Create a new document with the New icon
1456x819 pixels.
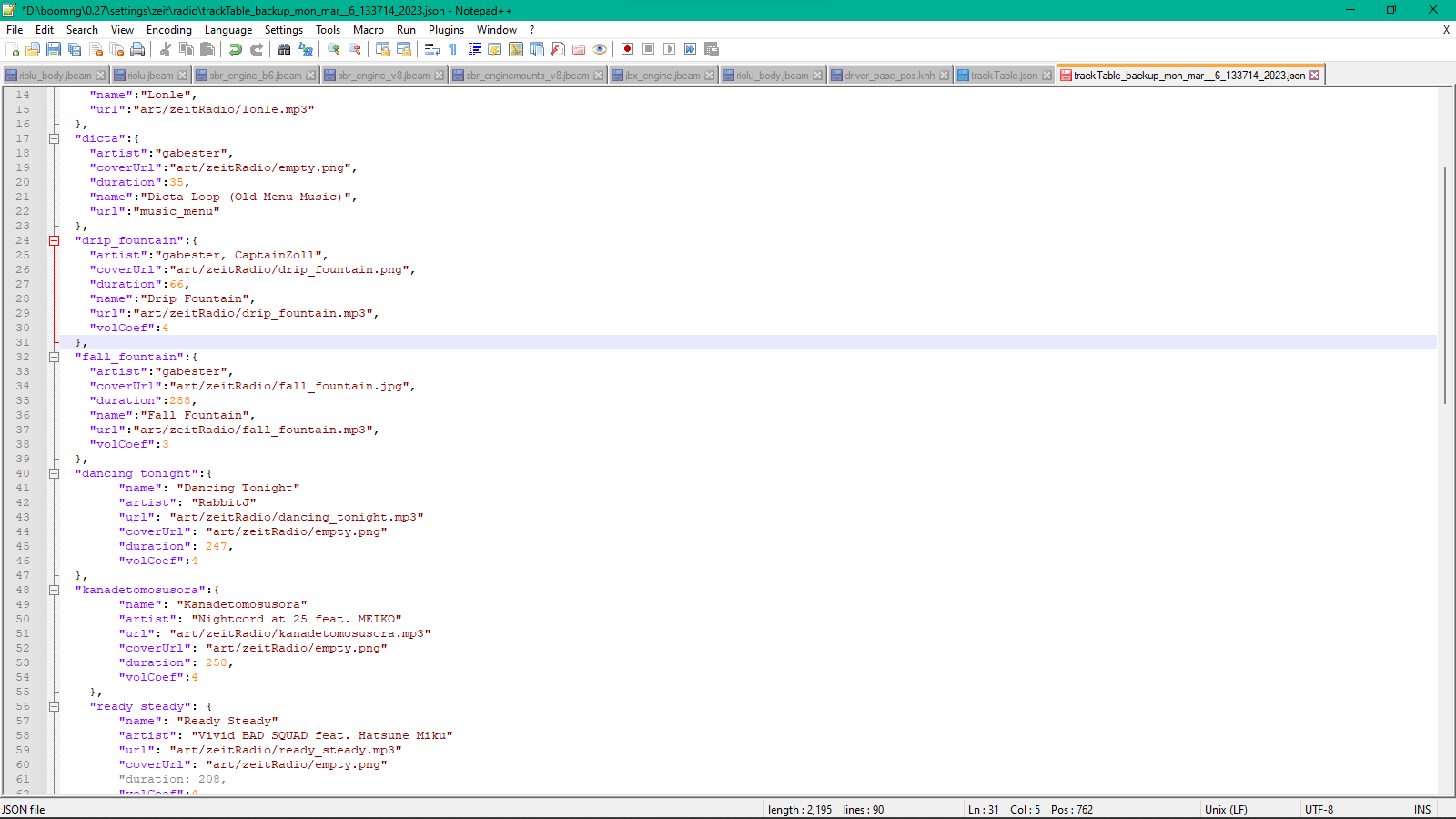click(x=12, y=49)
